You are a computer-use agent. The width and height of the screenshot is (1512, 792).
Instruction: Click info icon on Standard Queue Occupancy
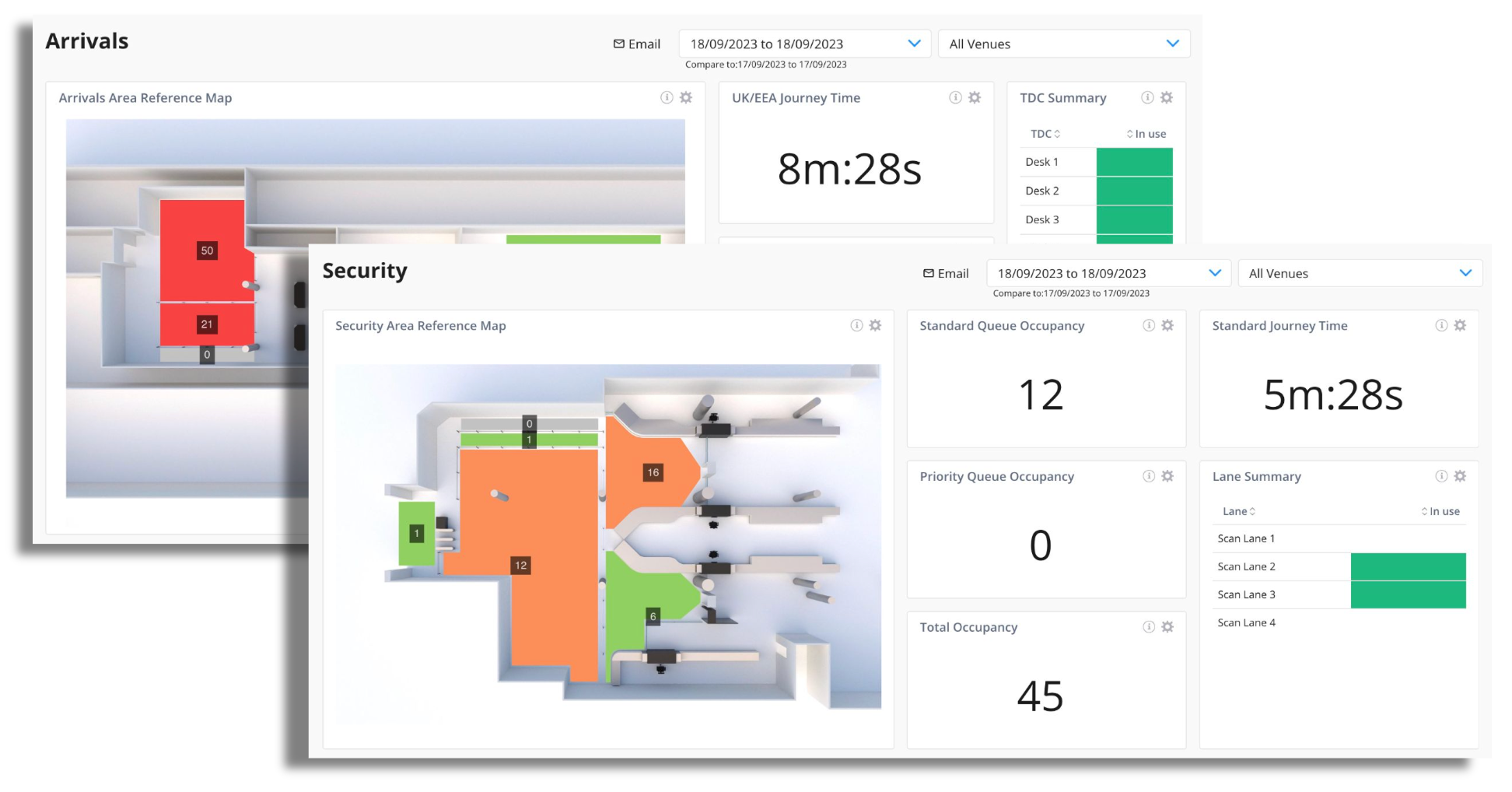coord(1149,325)
